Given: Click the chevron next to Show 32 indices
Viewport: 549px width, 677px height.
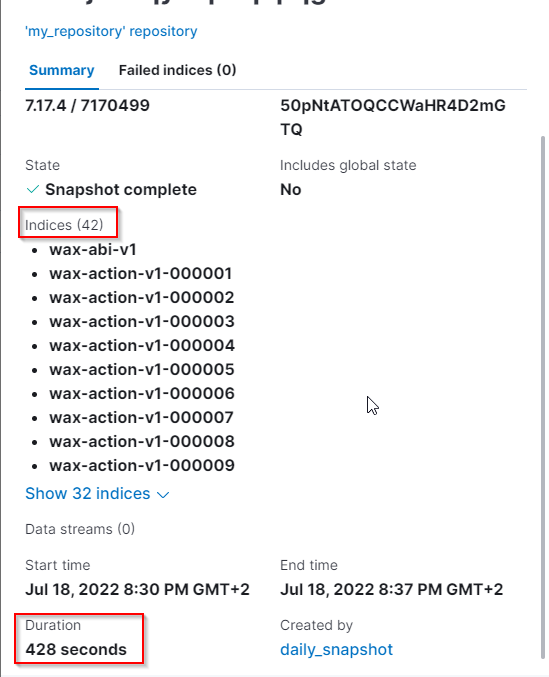Looking at the screenshot, I should click(x=163, y=495).
